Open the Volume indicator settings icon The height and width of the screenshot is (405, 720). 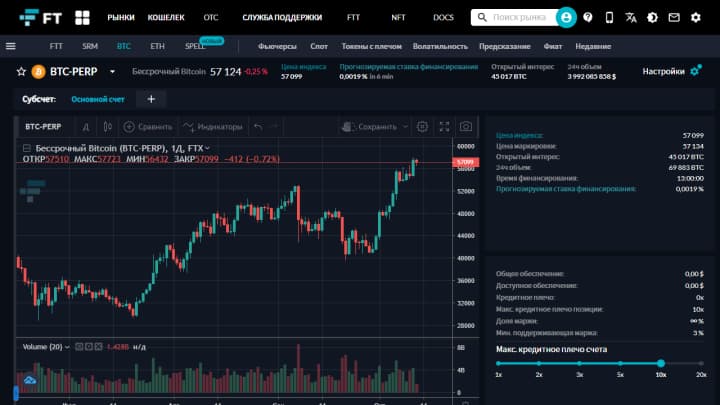coord(89,347)
